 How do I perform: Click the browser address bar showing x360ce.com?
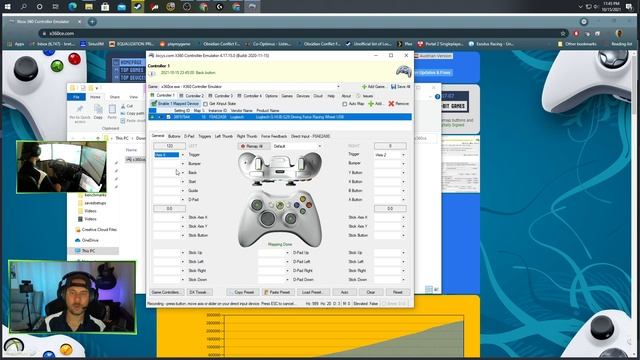pyautogui.click(x=302, y=33)
